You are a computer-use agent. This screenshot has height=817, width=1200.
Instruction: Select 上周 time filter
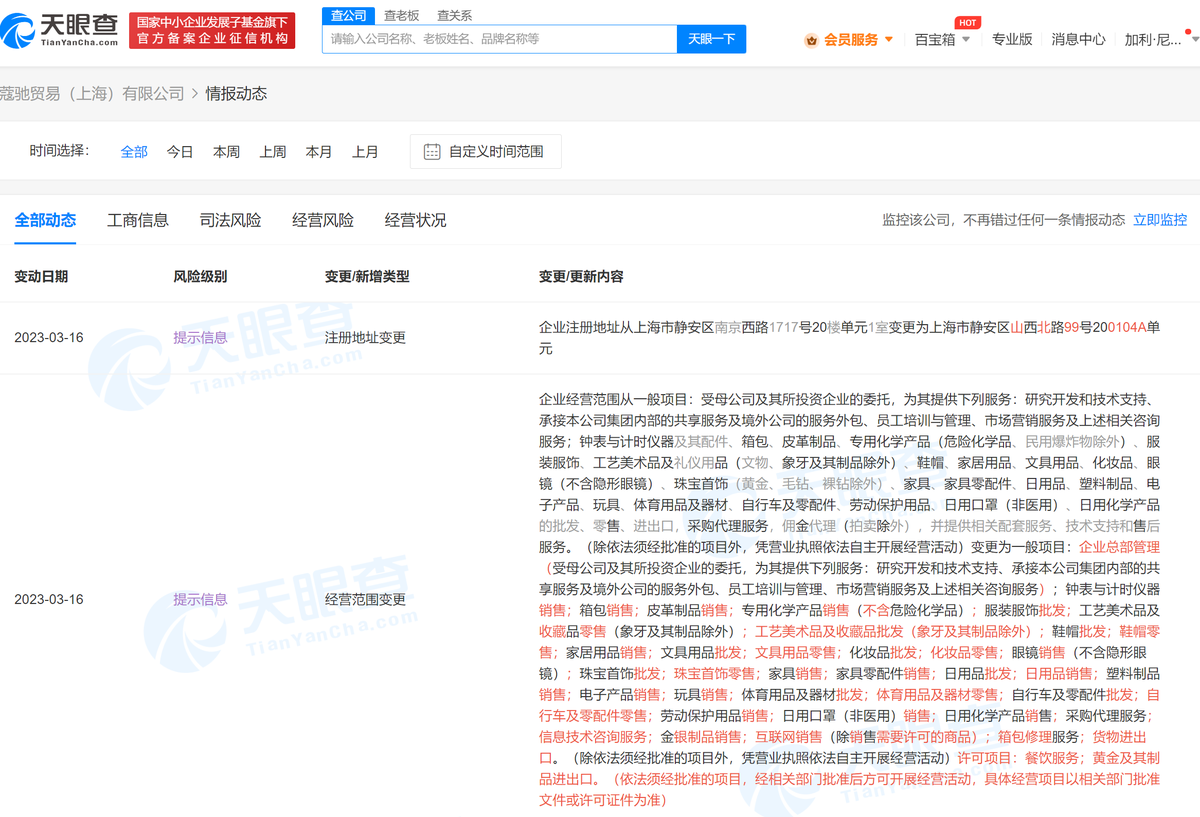(x=273, y=152)
